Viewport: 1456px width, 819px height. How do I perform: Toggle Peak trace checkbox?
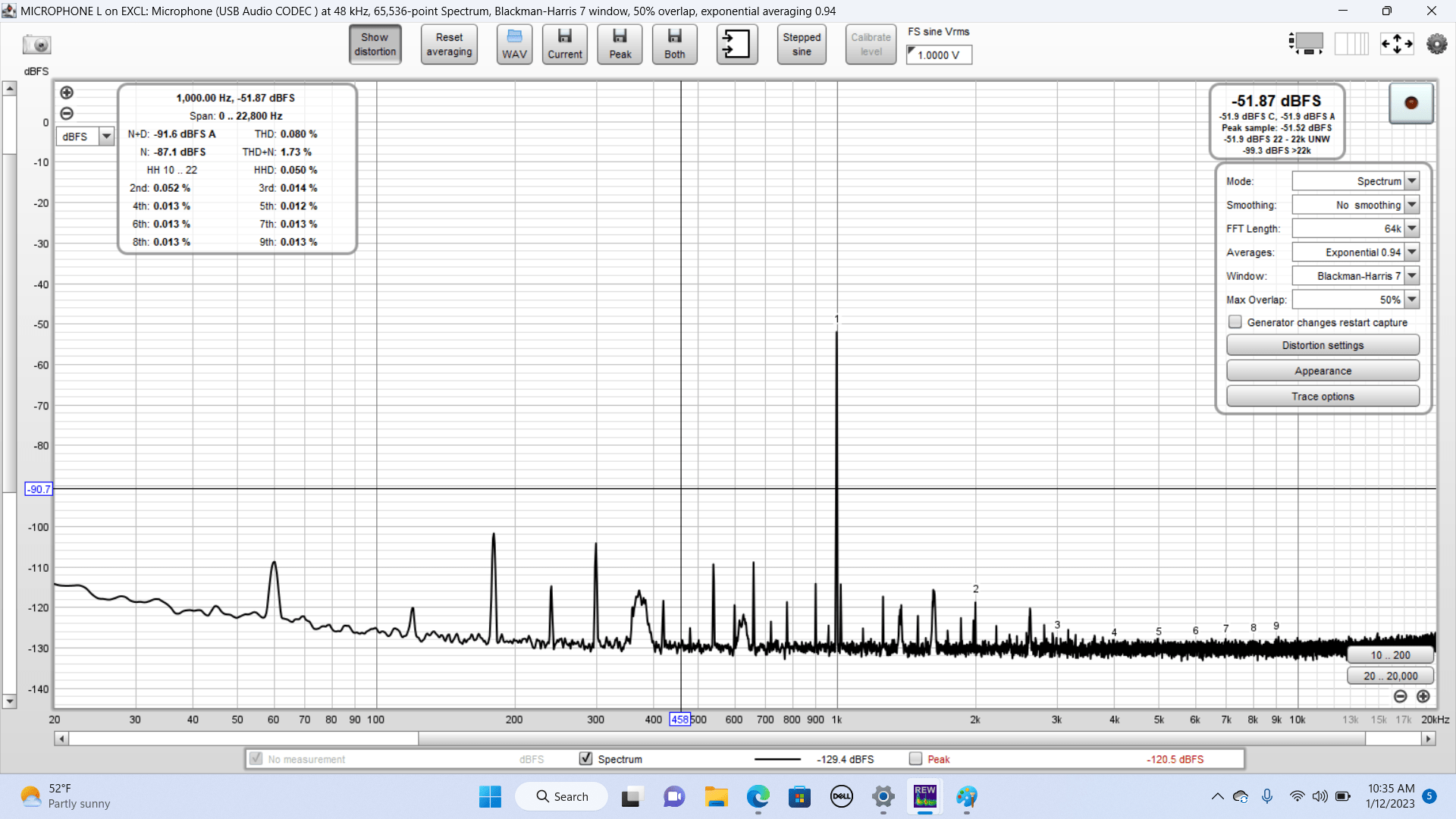coord(915,758)
